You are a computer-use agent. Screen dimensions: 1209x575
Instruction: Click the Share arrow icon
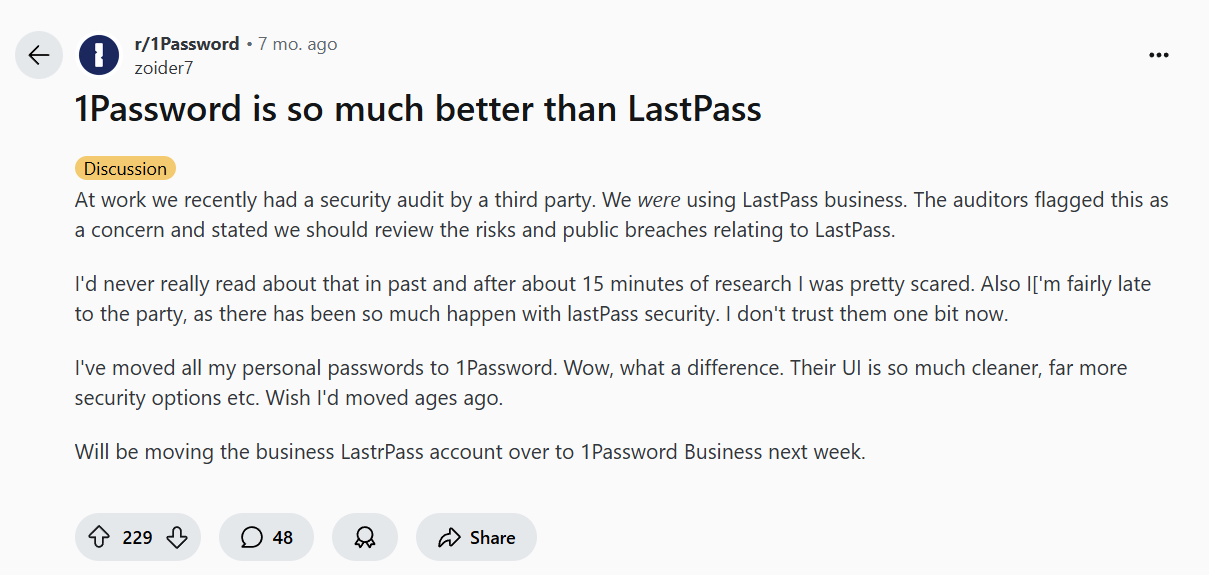(x=449, y=538)
